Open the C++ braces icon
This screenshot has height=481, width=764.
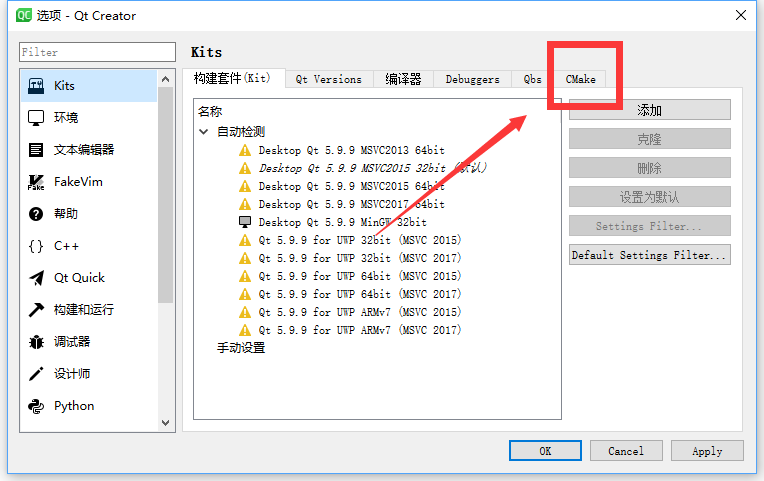pos(36,246)
